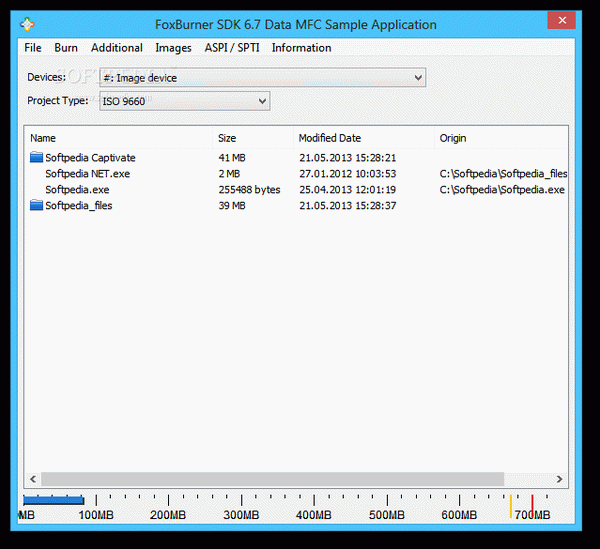
Task: Click the date 27.01.2012 10:03:53
Action: pos(347,174)
